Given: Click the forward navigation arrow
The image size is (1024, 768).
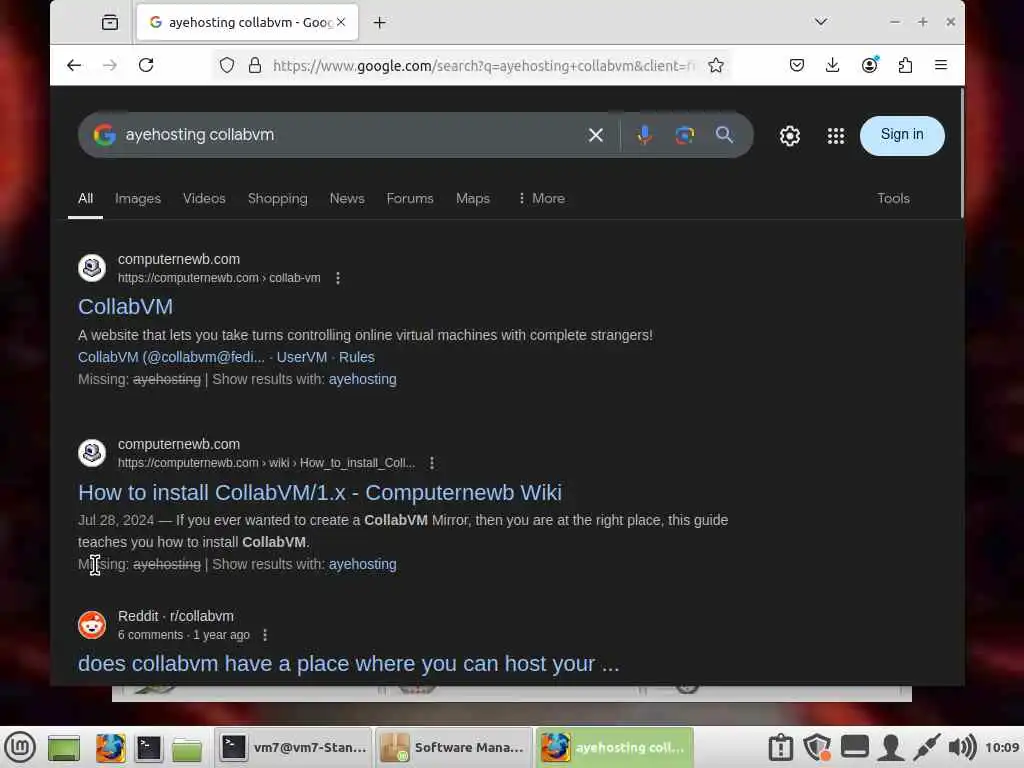Looking at the screenshot, I should (x=110, y=65).
